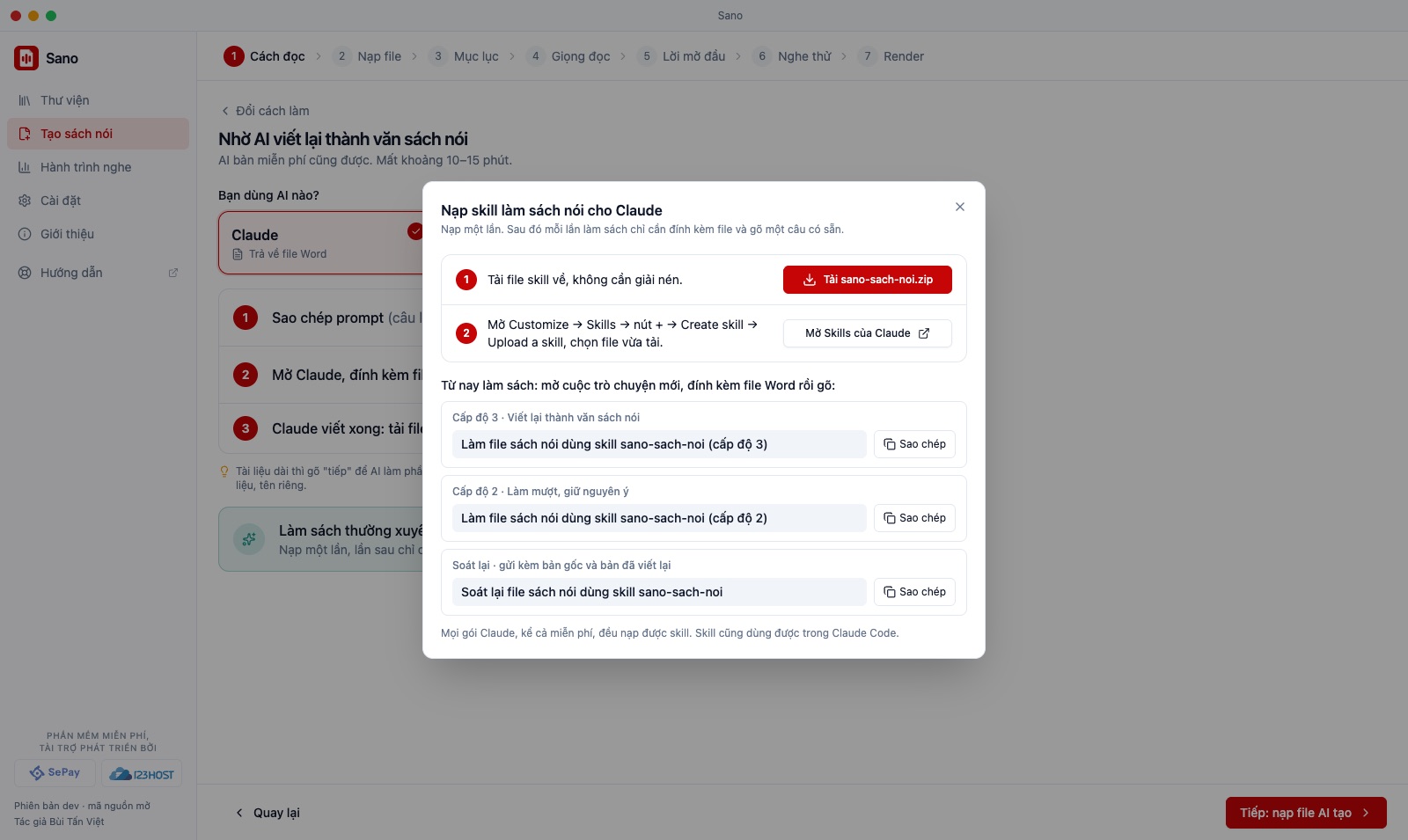Click Tiếp: nạp file AI tạo
The height and width of the screenshot is (840, 1408).
1306,813
